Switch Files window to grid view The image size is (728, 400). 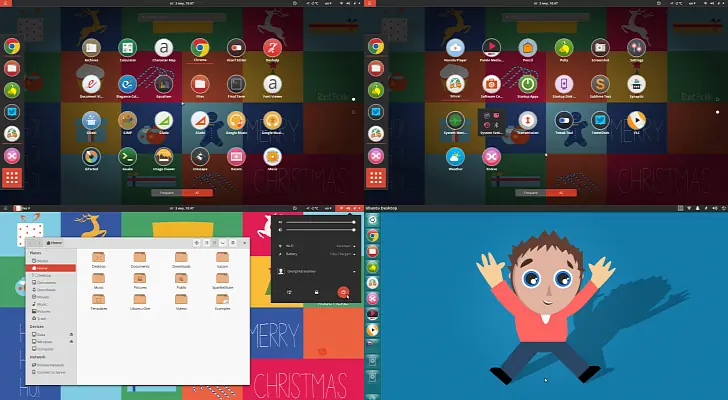pyautogui.click(x=214, y=243)
